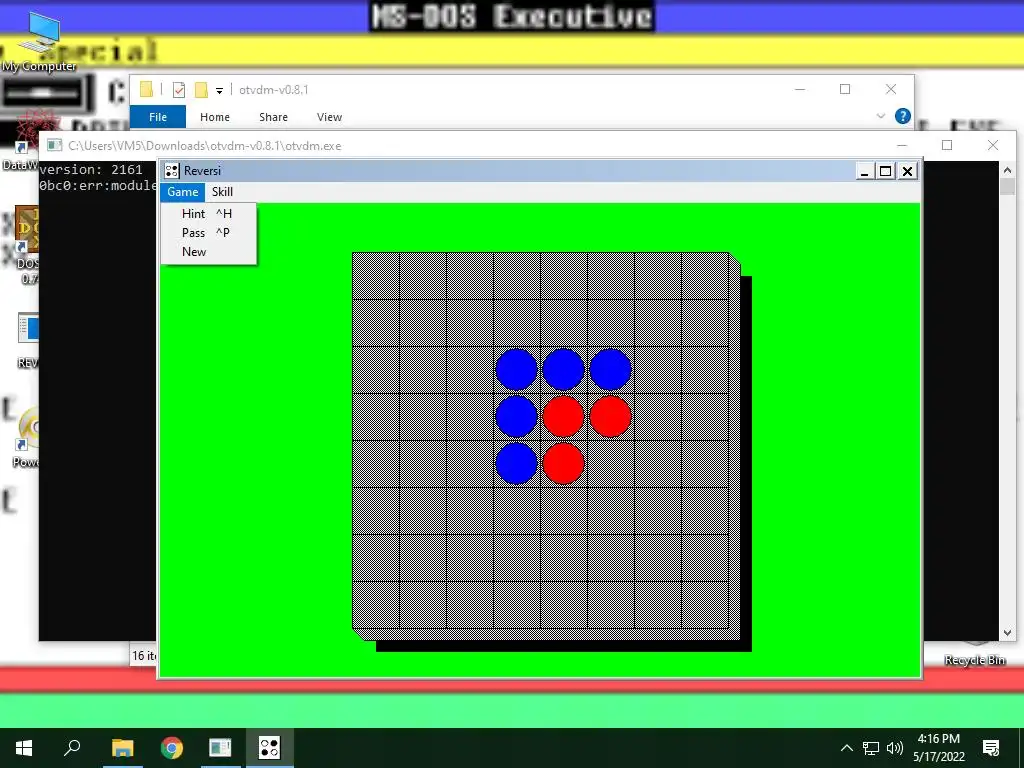
Task: Open the taskbar clock showing 4:16 PM
Action: click(x=938, y=748)
